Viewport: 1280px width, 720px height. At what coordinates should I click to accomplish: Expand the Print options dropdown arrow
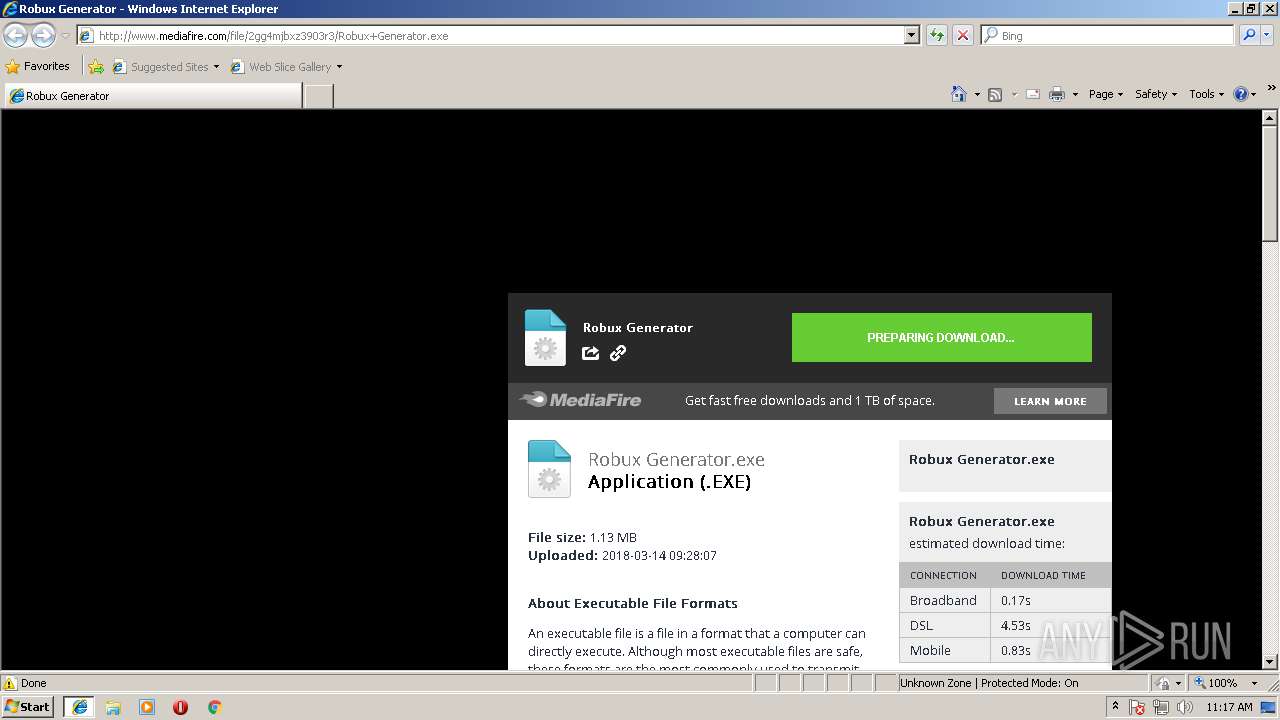[x=1075, y=94]
